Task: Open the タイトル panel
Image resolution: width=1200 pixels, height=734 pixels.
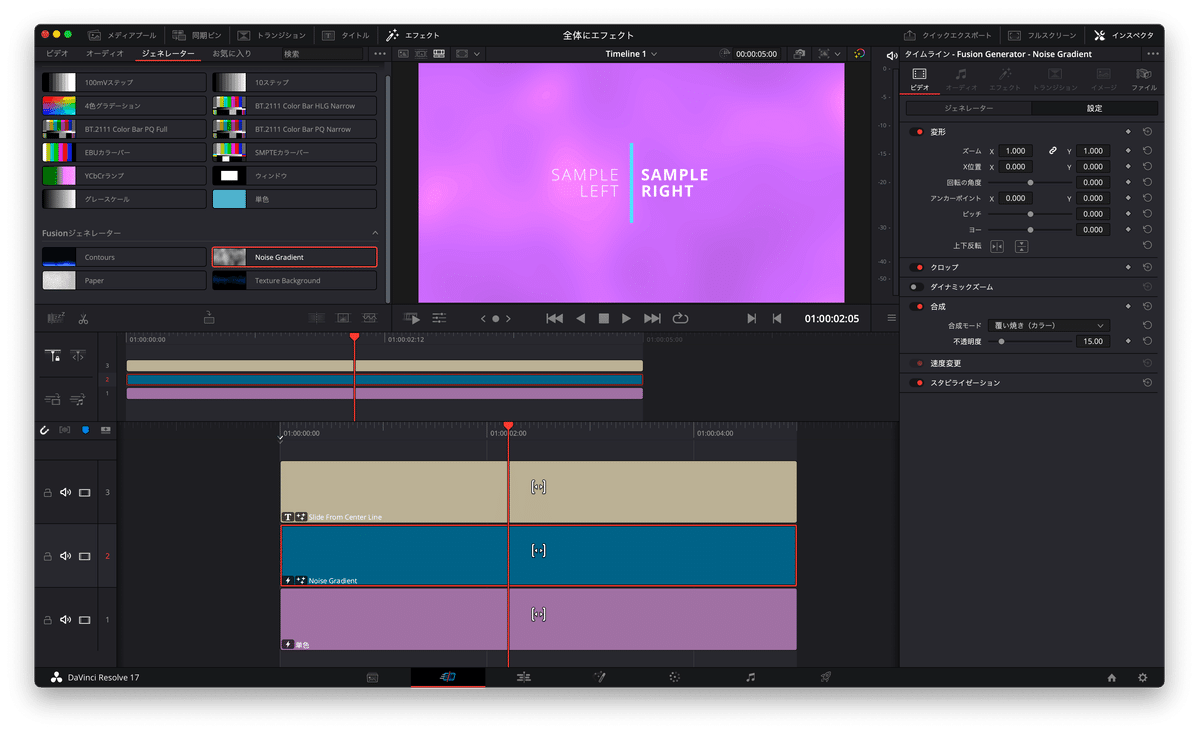Action: pos(345,35)
